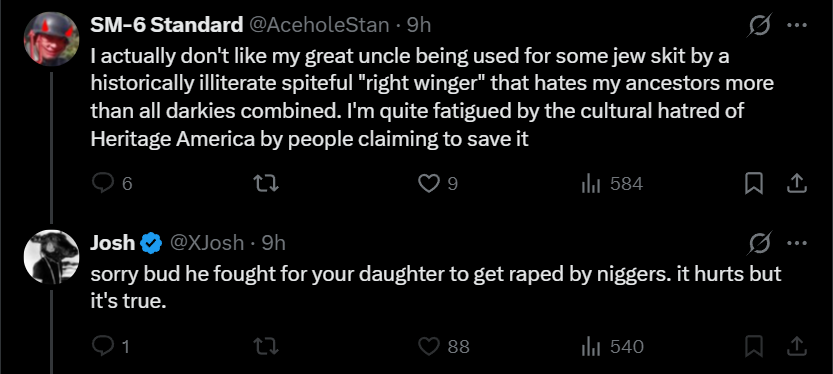This screenshot has height=374, width=833.
Task: Bookmark the SM-6 Standard post
Action: 754,184
